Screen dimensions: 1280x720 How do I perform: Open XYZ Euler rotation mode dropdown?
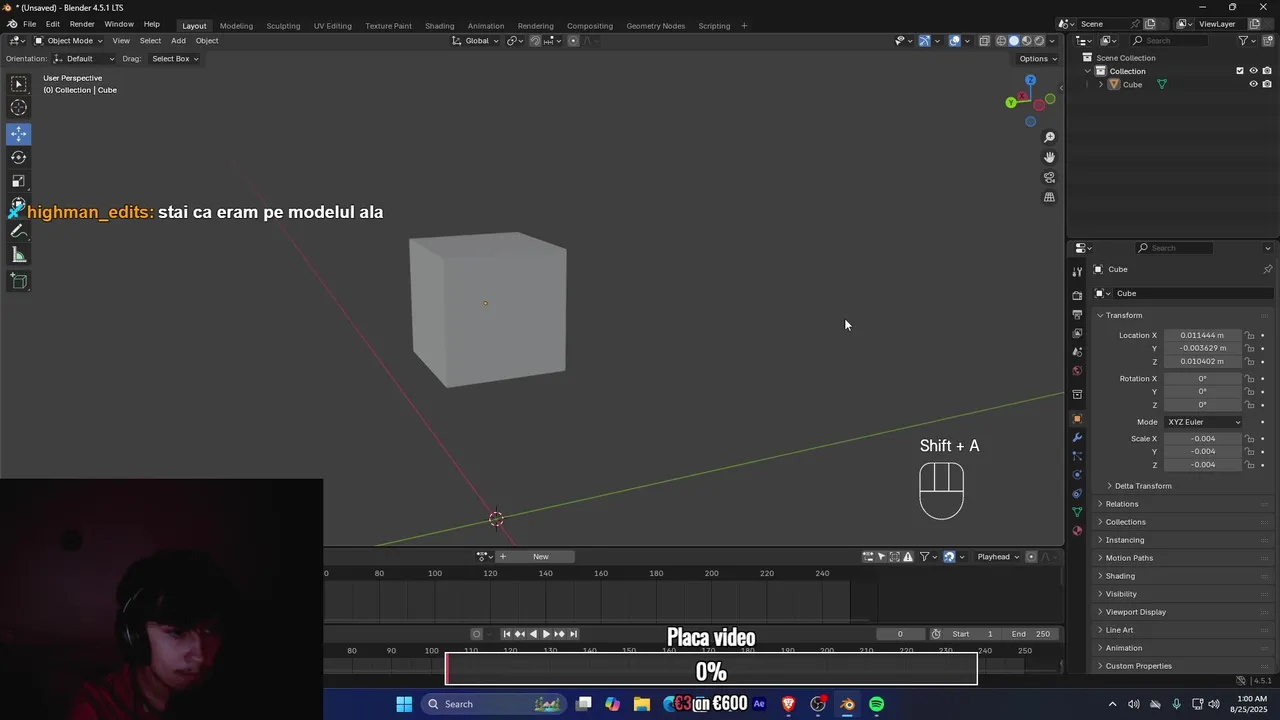coord(1203,422)
